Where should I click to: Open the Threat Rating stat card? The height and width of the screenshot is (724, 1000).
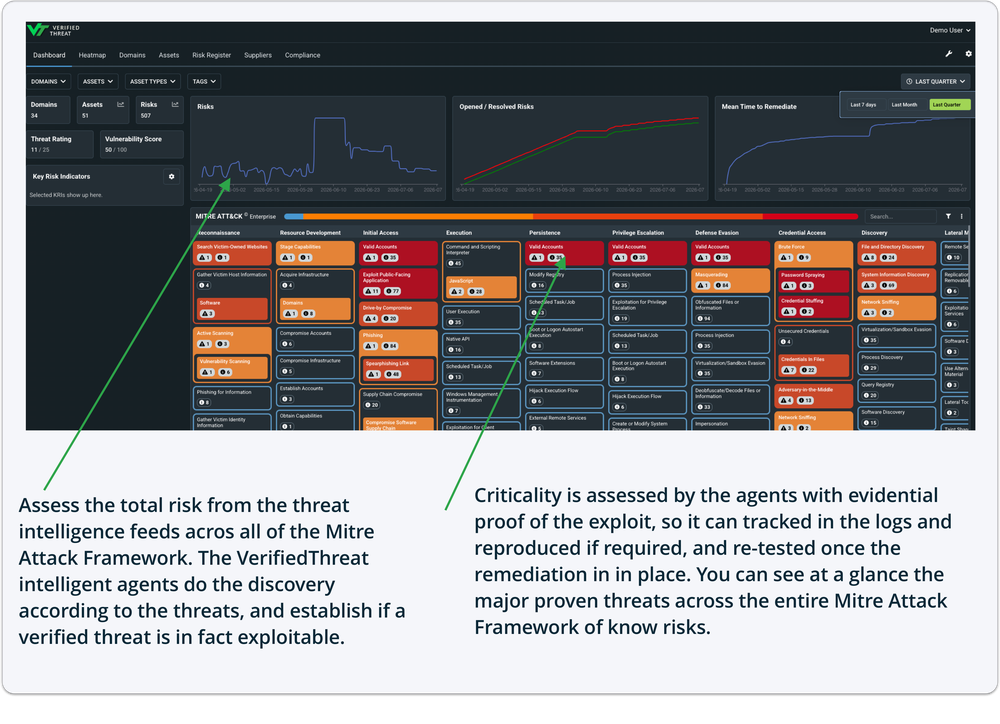click(60, 144)
